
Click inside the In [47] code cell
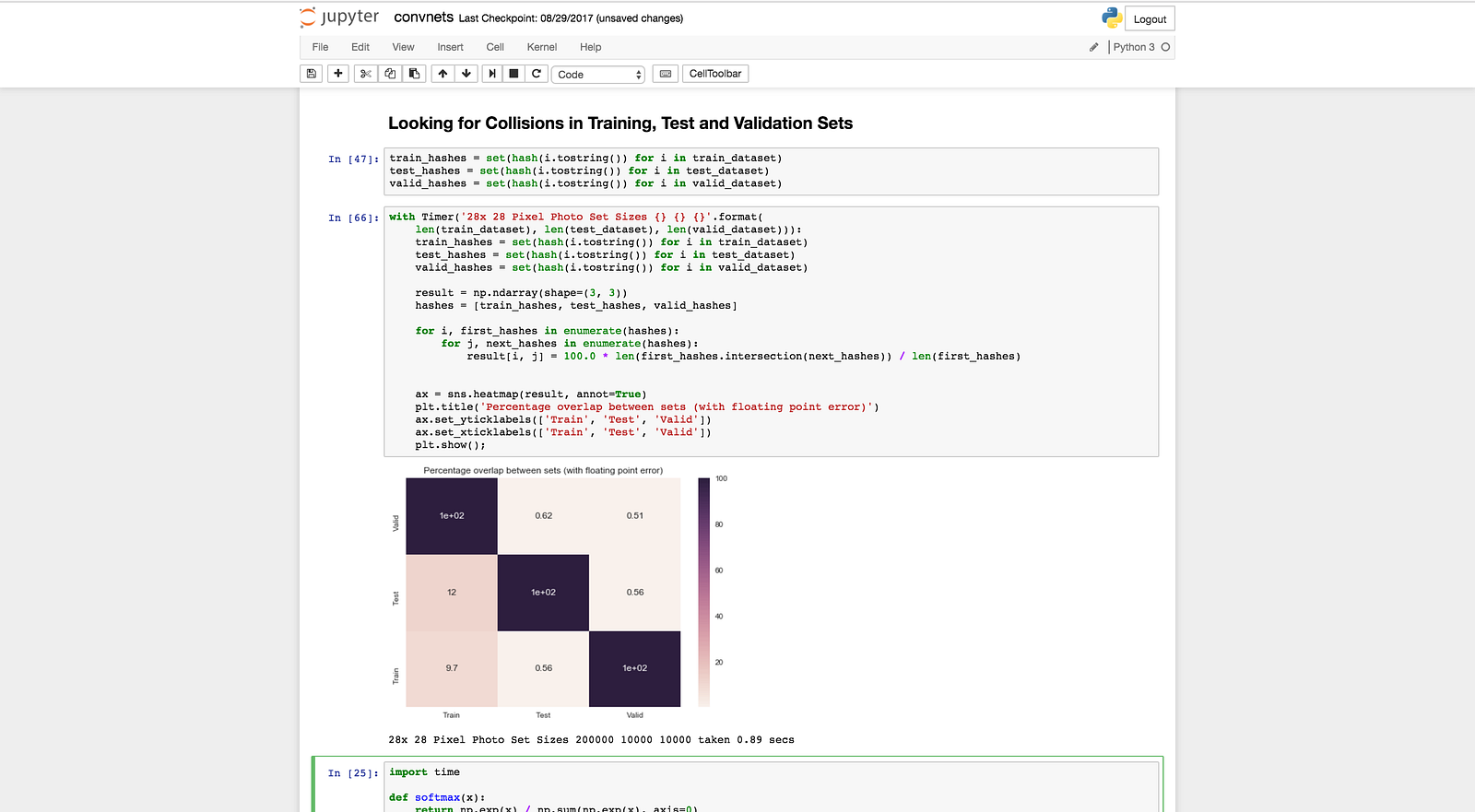(x=771, y=171)
